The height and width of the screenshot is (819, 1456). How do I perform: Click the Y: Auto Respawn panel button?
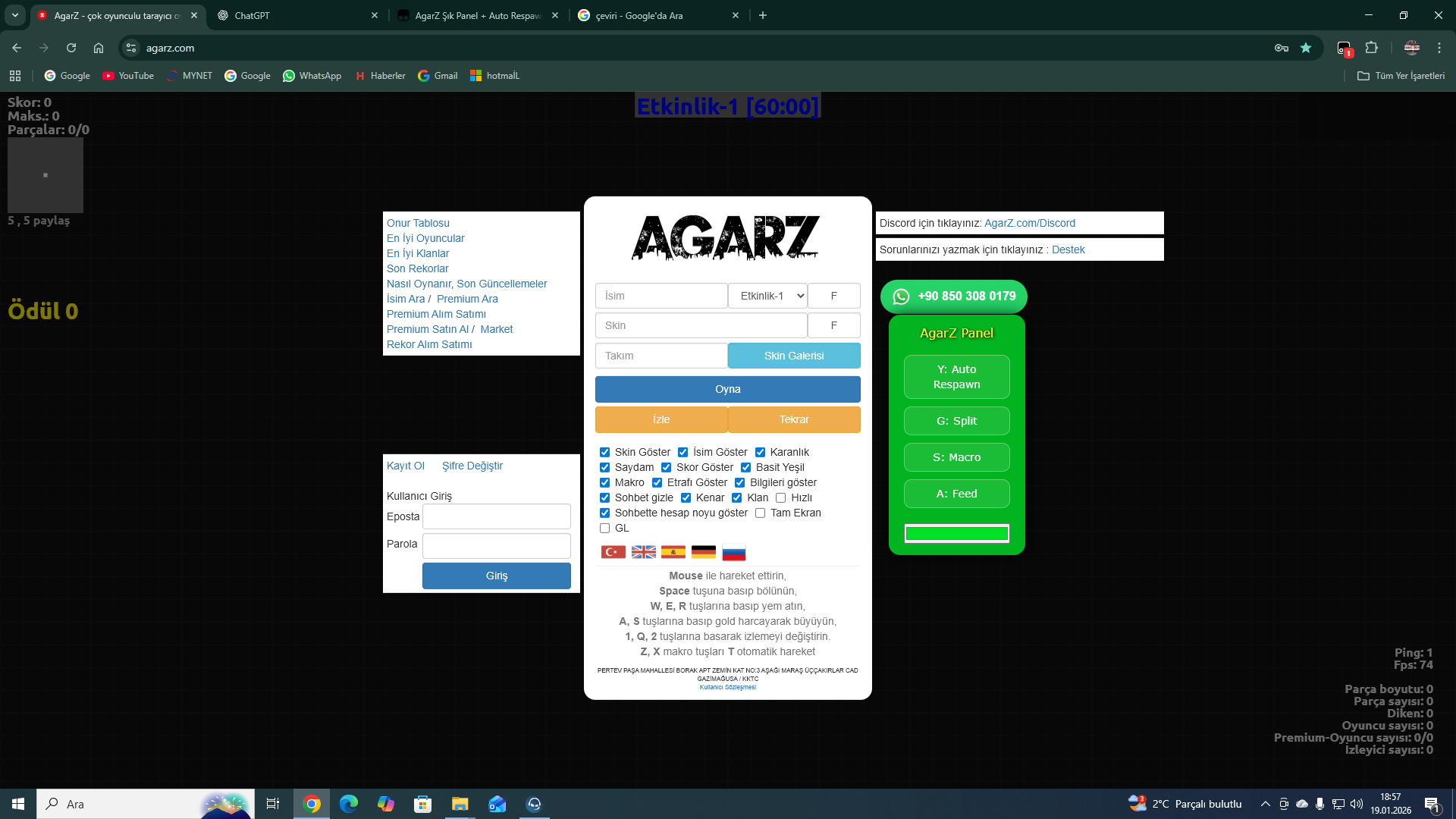[x=957, y=377]
